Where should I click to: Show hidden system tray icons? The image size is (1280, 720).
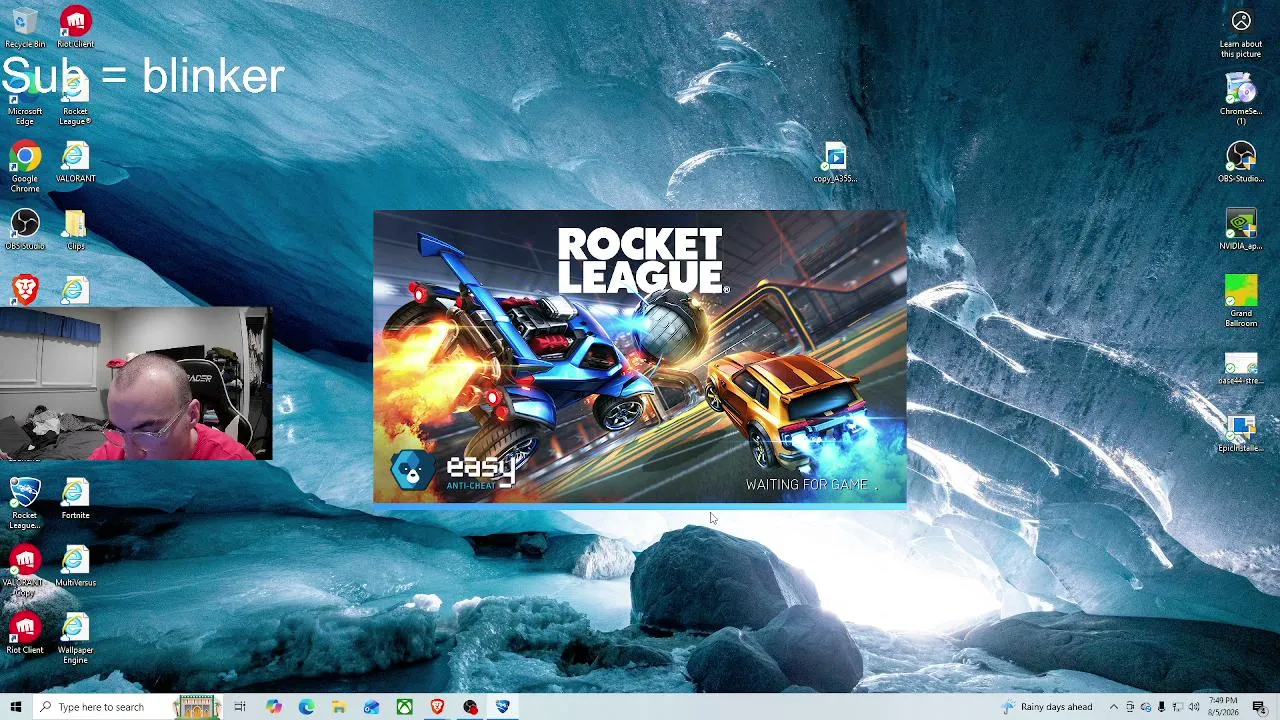point(1113,707)
